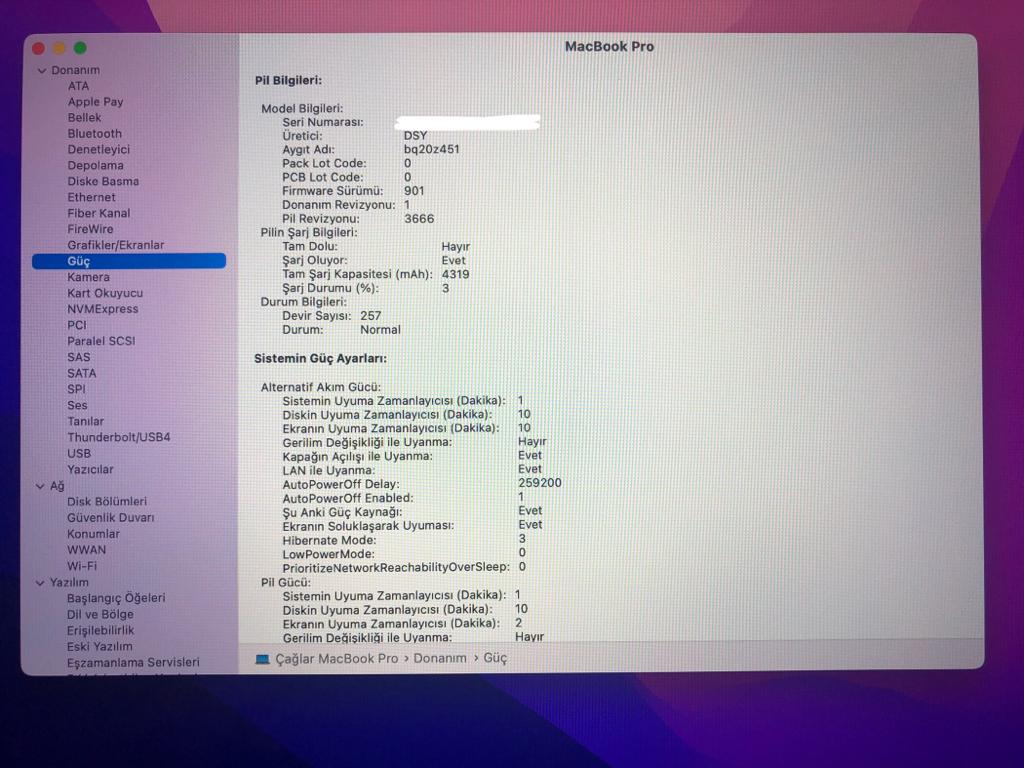Viewport: 1024px width, 768px height.
Task: Open the NVMExpress entry
Action: 102,309
